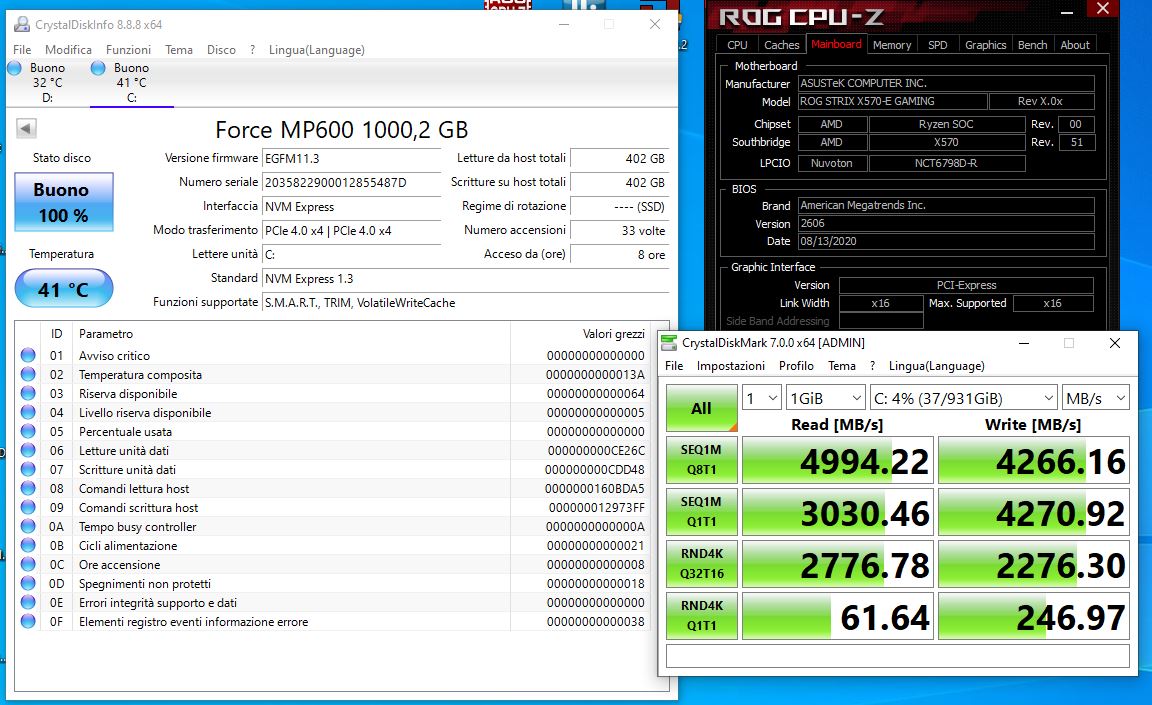Viewport: 1152px width, 705px height.
Task: Switch to Graphics tab in CPU-Z
Action: (985, 45)
